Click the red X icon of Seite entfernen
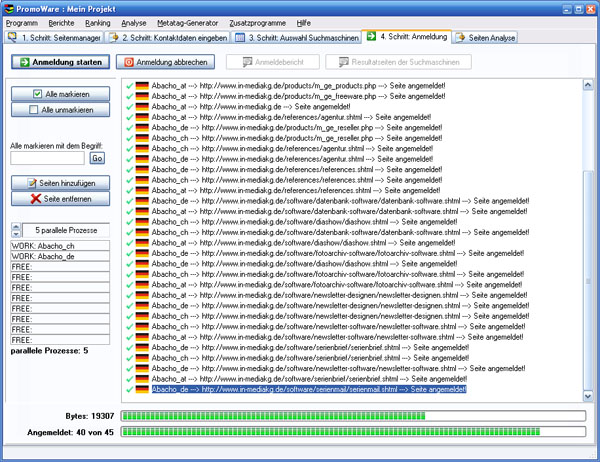This screenshot has height=462, width=600. click(x=36, y=199)
